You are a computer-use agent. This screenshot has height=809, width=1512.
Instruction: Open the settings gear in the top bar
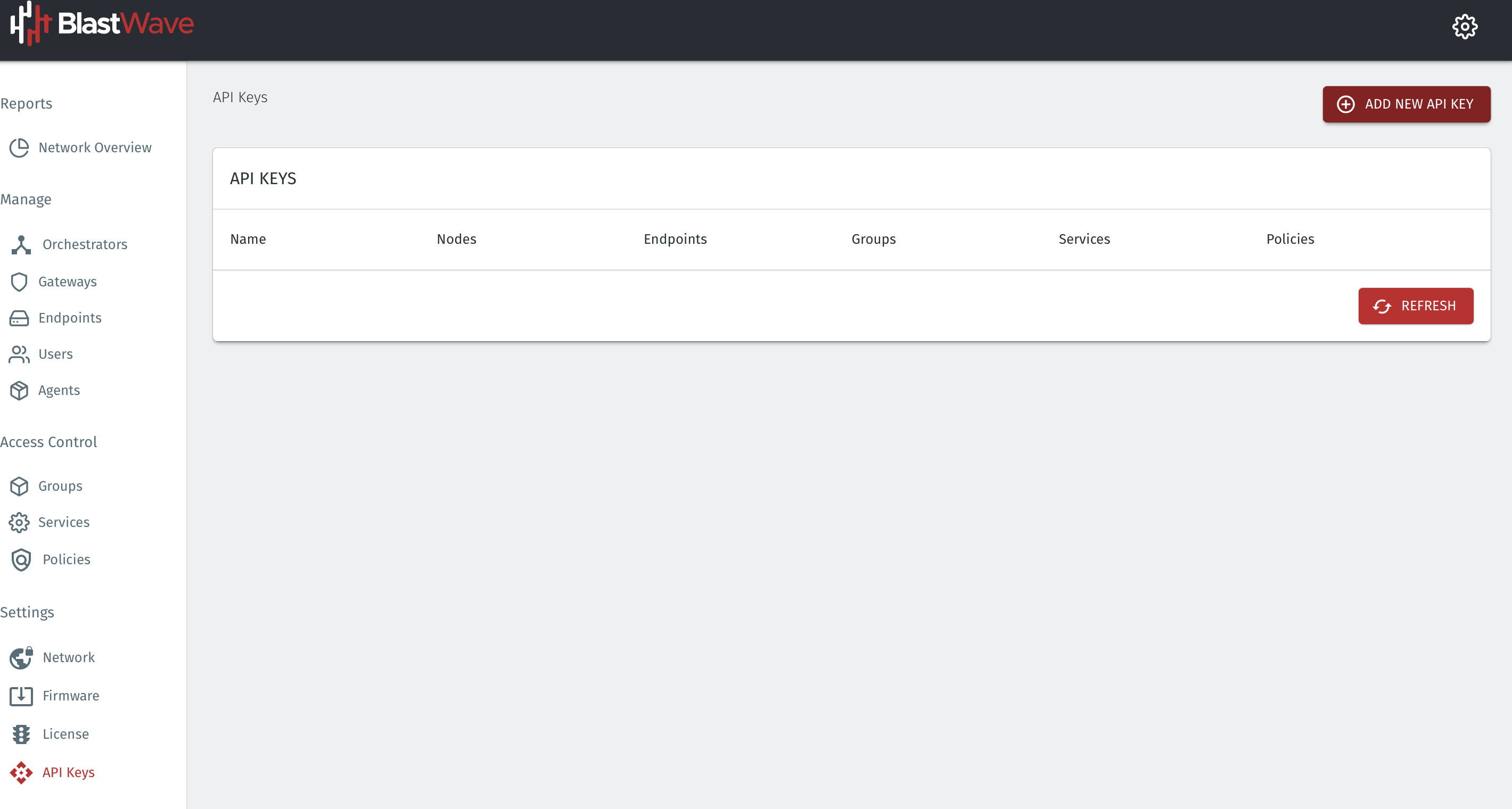point(1465,26)
